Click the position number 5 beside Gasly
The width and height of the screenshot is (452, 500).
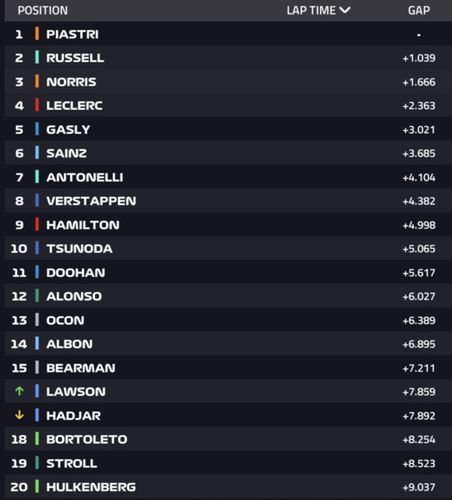click(x=19, y=129)
